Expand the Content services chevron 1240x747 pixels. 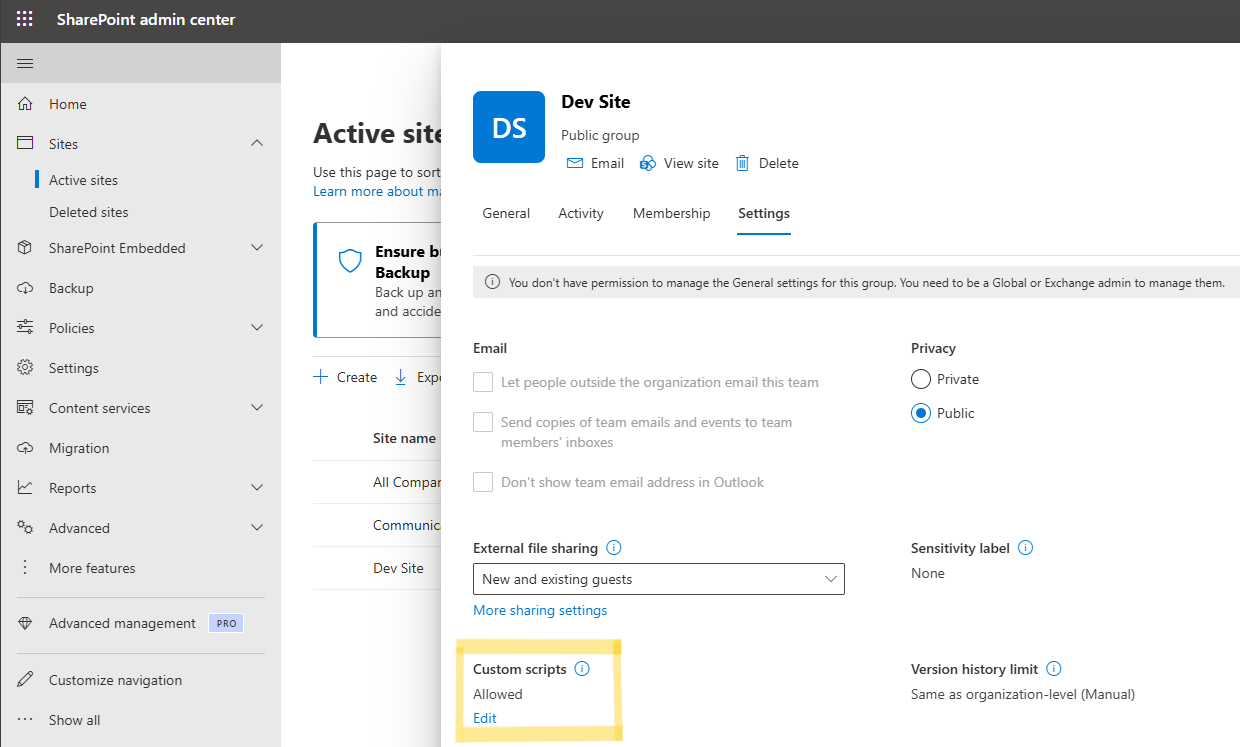[x=257, y=408]
